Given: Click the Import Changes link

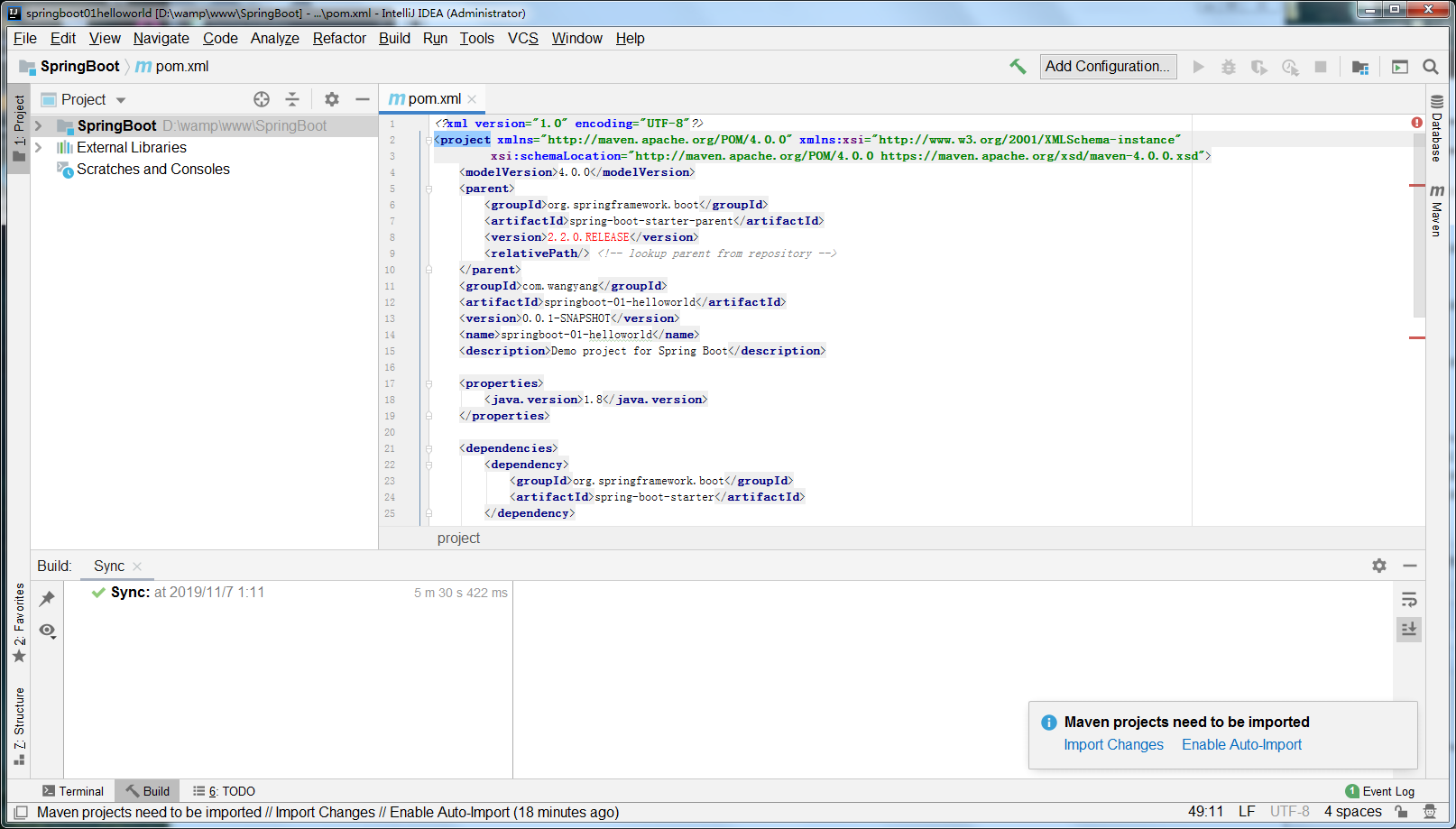Looking at the screenshot, I should click(x=1113, y=745).
